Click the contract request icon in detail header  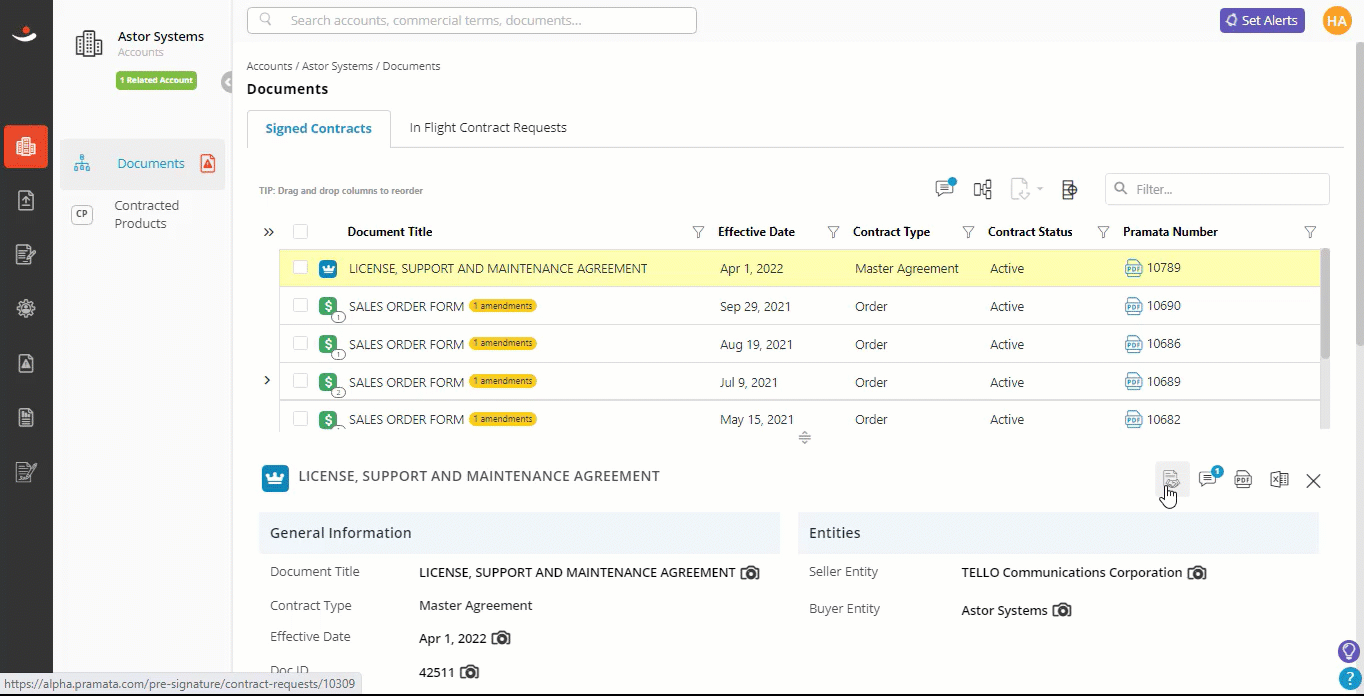point(1172,480)
